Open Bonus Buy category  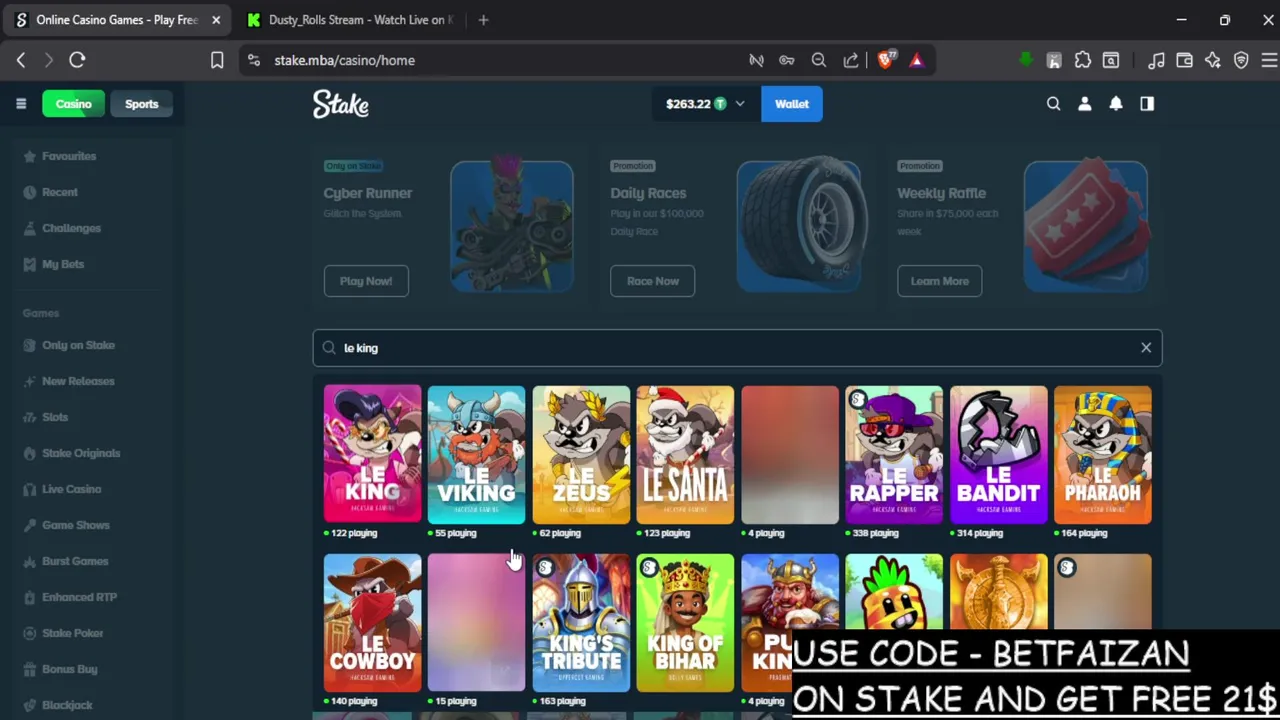(69, 669)
